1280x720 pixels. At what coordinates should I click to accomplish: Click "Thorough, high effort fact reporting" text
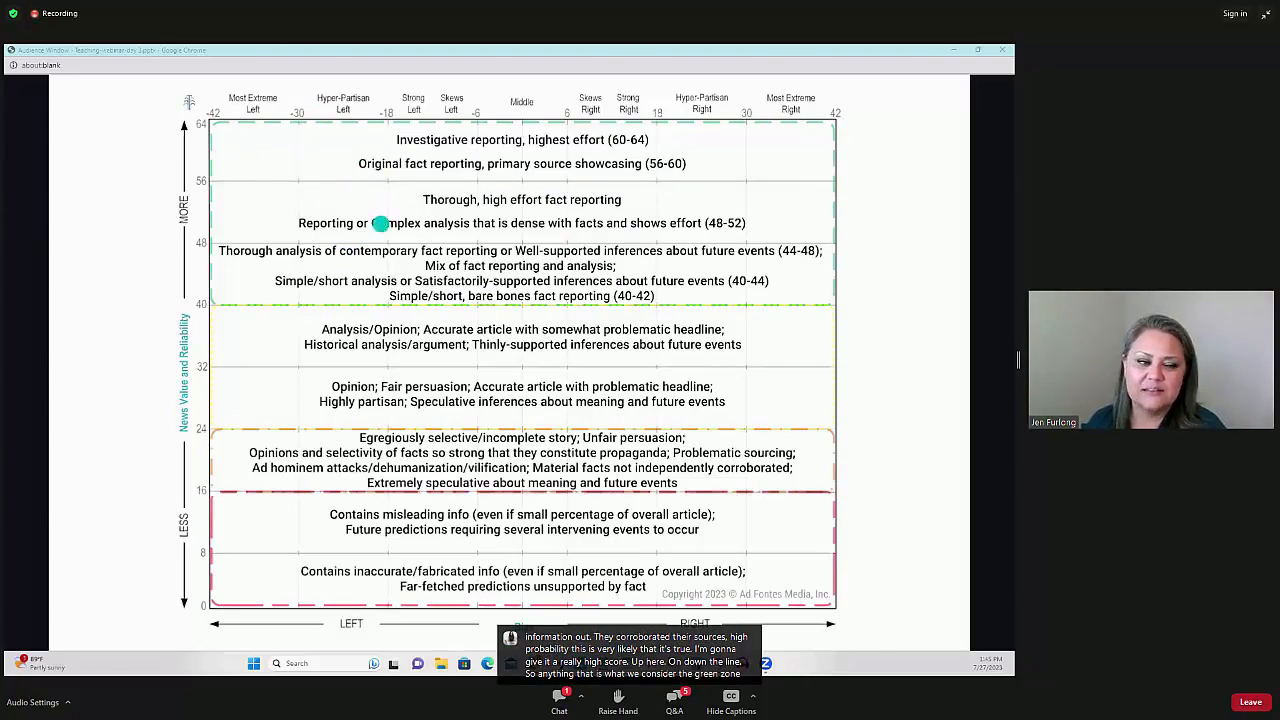coord(522,200)
